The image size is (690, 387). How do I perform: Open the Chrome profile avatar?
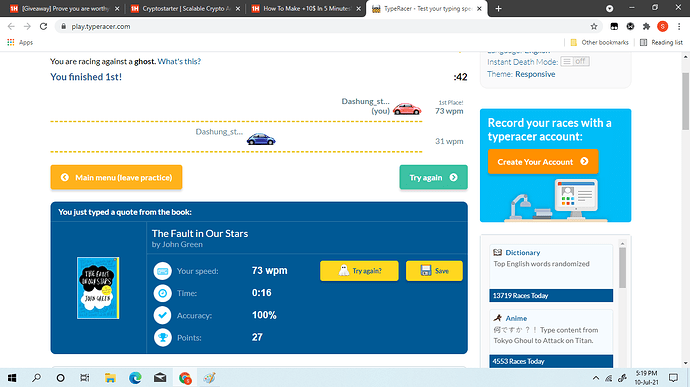click(x=663, y=26)
